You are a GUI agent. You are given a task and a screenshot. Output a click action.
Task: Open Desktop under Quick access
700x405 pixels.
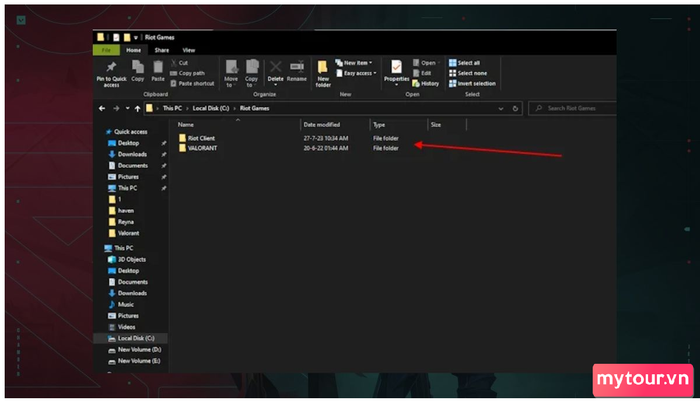coord(124,143)
